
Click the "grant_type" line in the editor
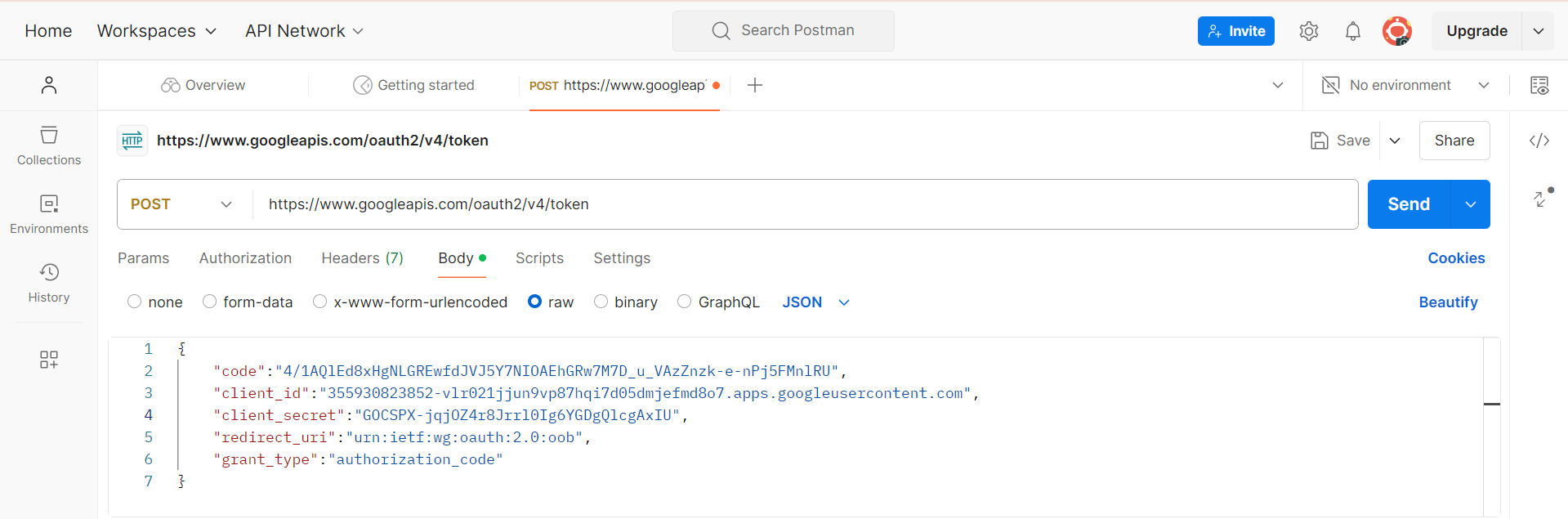[358, 459]
